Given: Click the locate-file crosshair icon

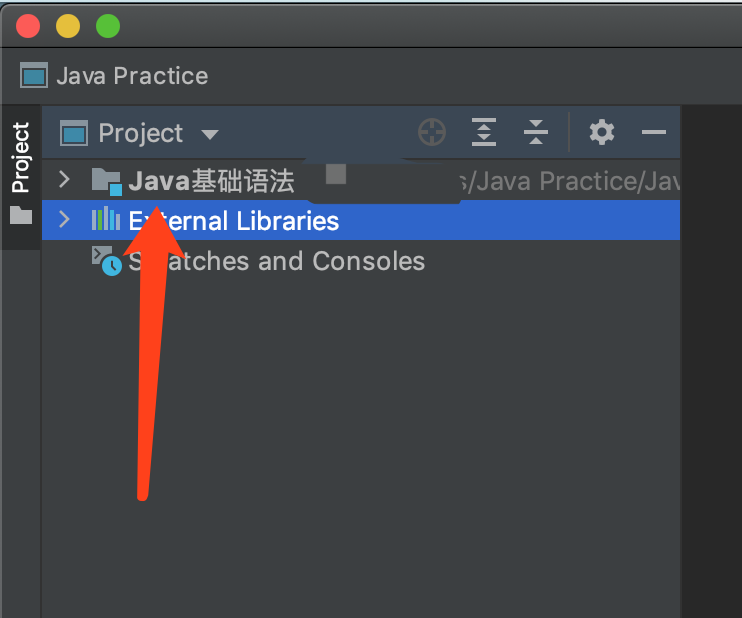Looking at the screenshot, I should pos(431,132).
